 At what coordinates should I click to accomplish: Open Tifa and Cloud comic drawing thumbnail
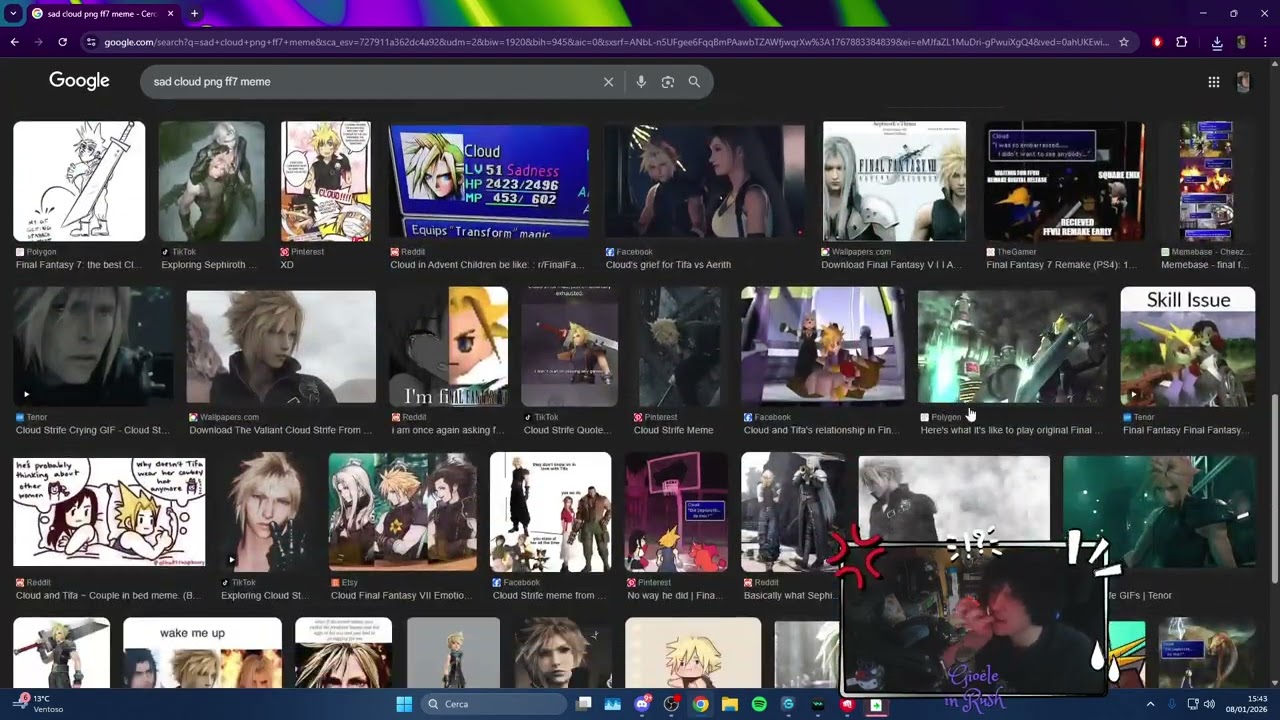[109, 511]
